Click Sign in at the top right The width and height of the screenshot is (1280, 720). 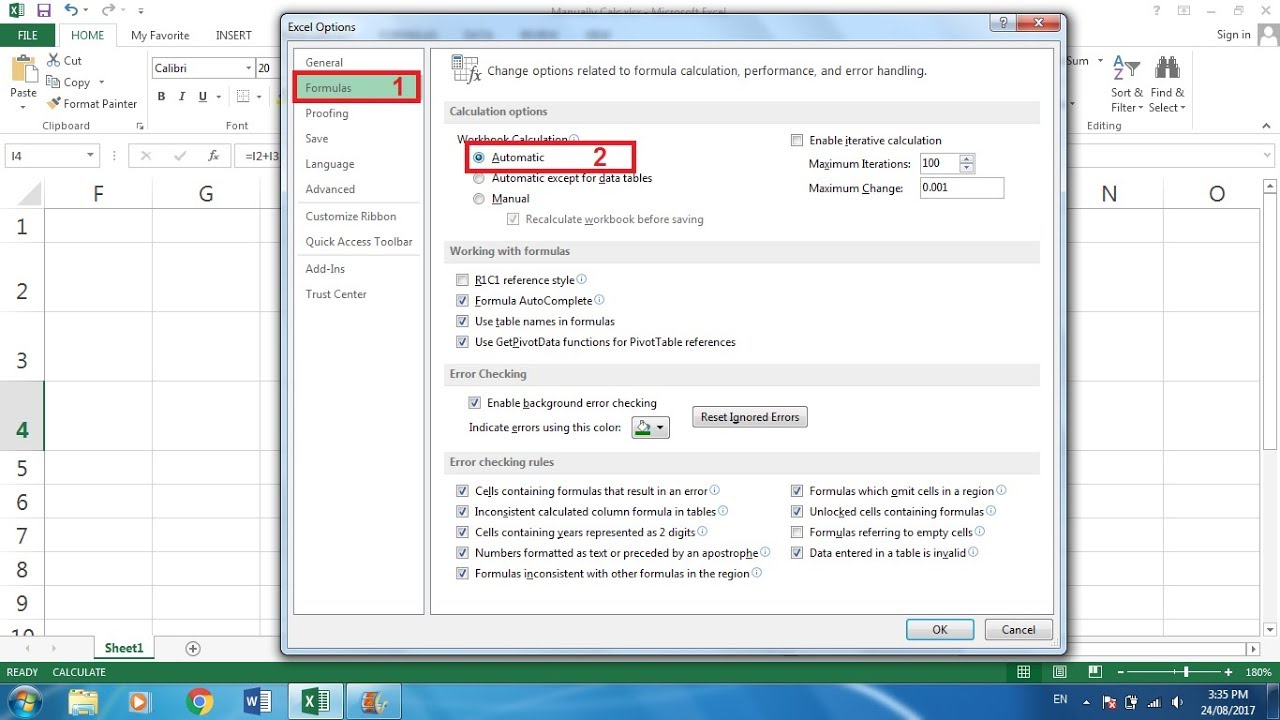click(x=1234, y=35)
